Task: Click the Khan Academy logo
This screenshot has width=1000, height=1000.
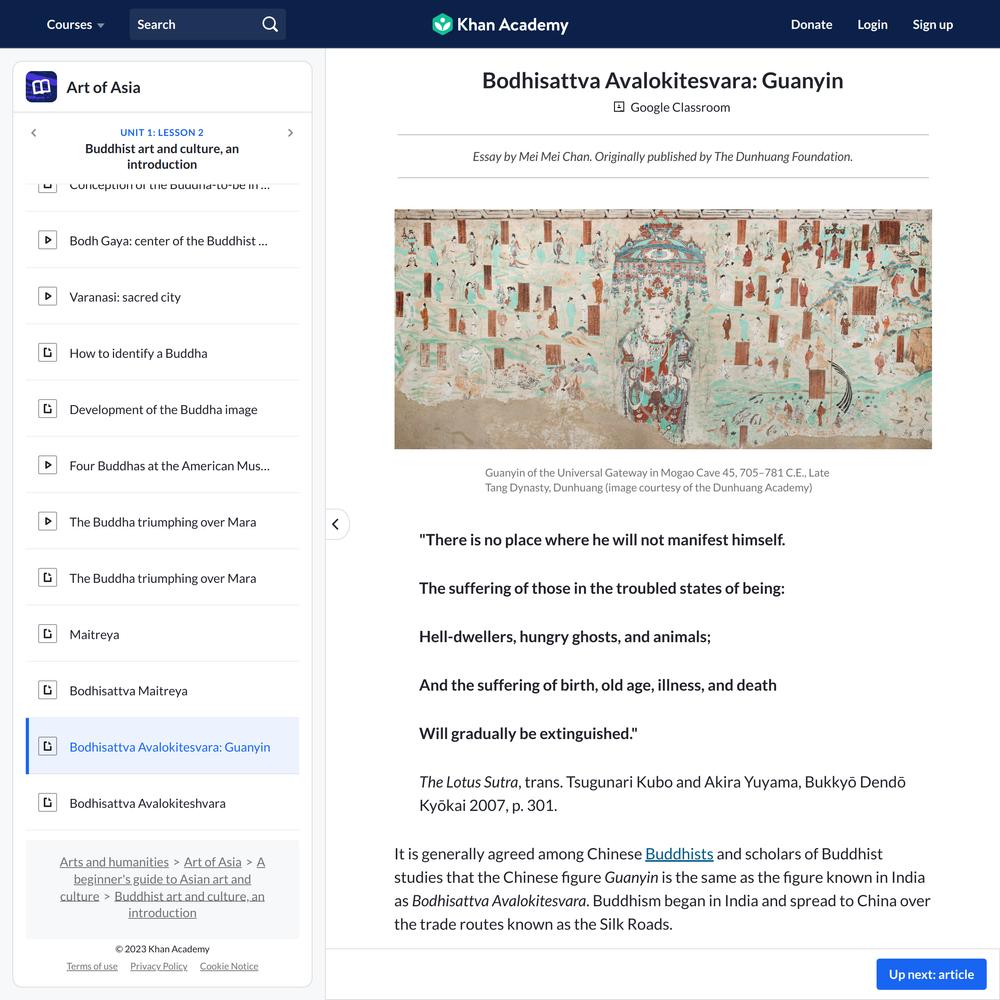Action: pos(500,24)
